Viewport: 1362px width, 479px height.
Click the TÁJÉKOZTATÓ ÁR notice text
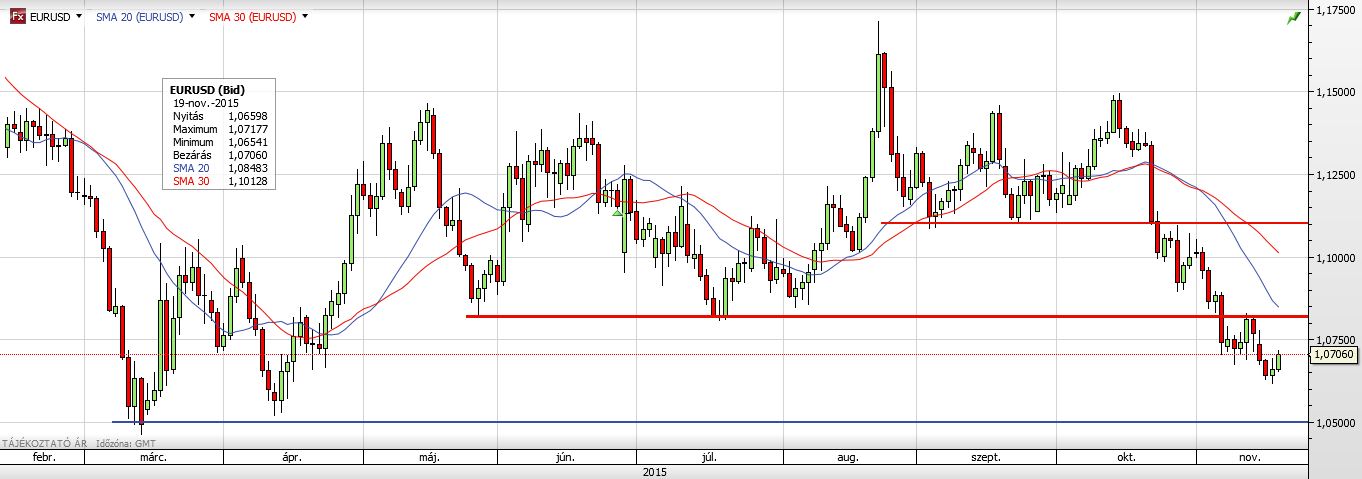[x=44, y=441]
